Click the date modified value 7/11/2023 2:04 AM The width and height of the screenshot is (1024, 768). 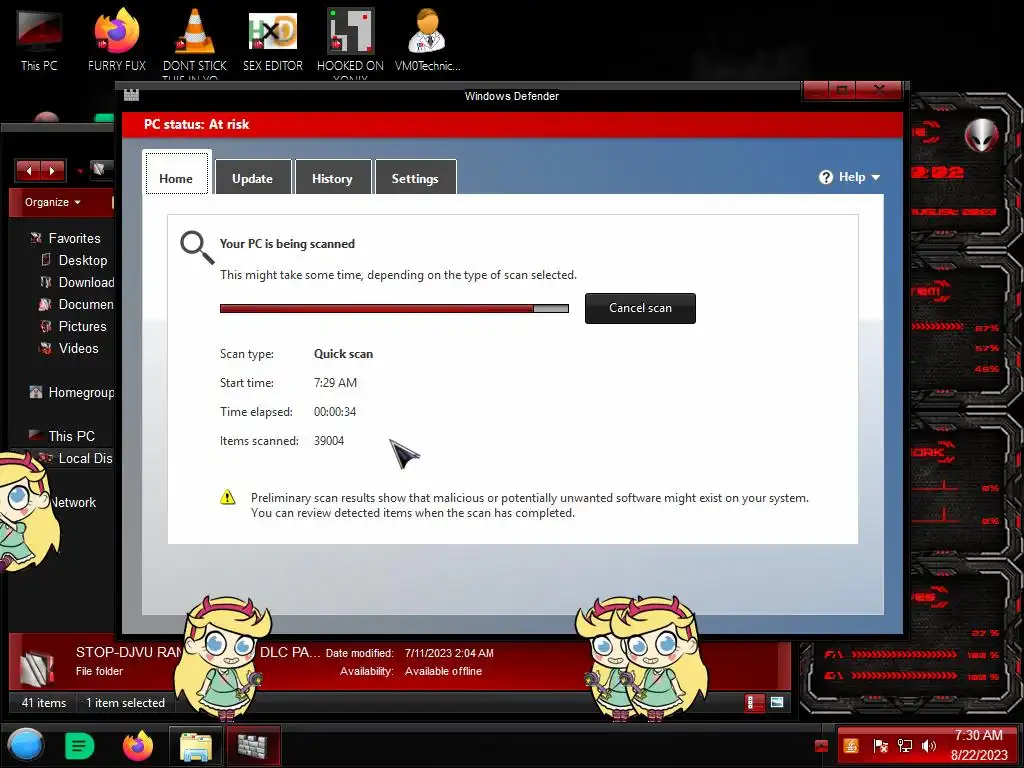point(449,653)
